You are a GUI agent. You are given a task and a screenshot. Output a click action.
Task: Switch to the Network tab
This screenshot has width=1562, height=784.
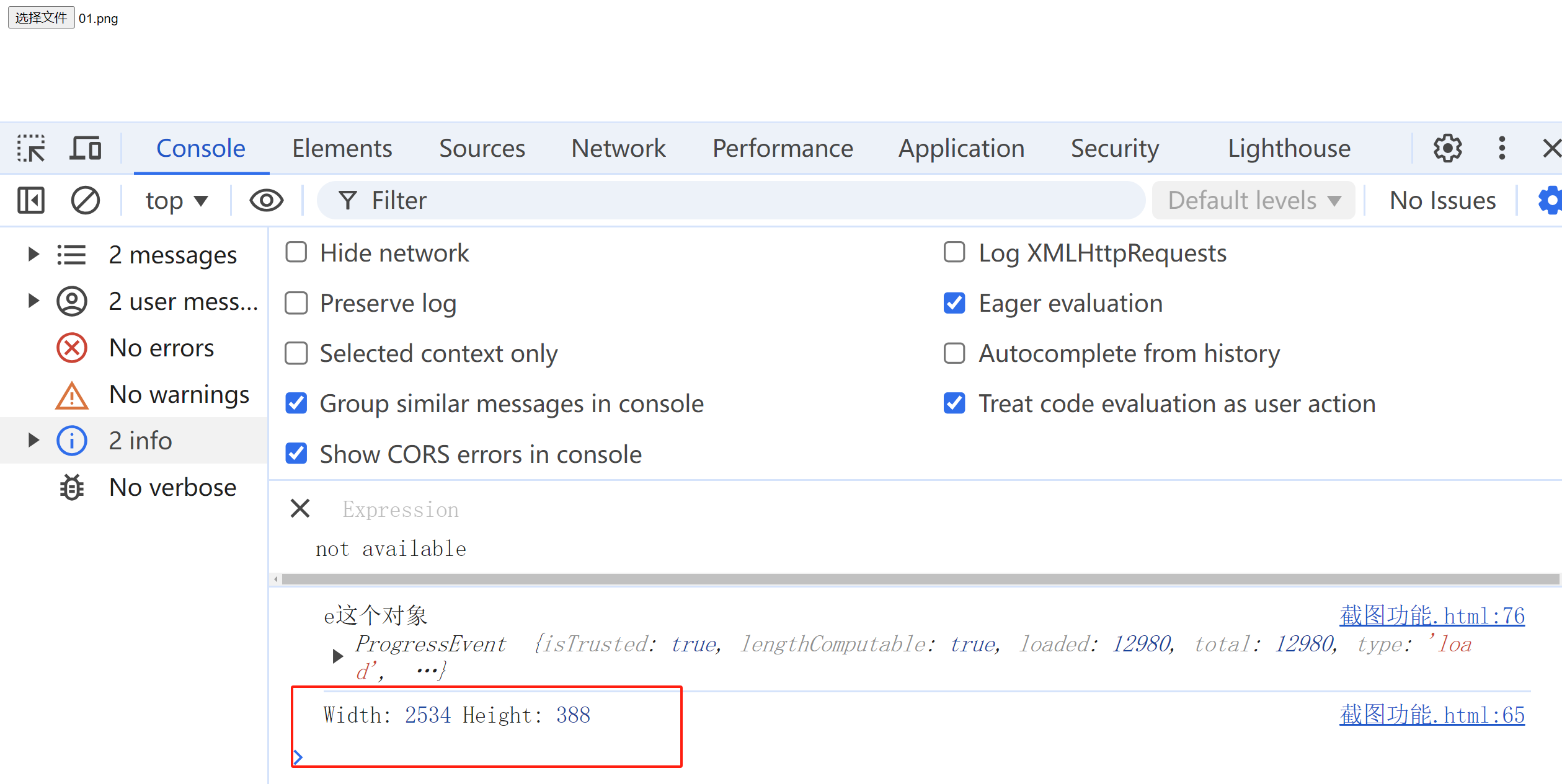click(x=618, y=149)
